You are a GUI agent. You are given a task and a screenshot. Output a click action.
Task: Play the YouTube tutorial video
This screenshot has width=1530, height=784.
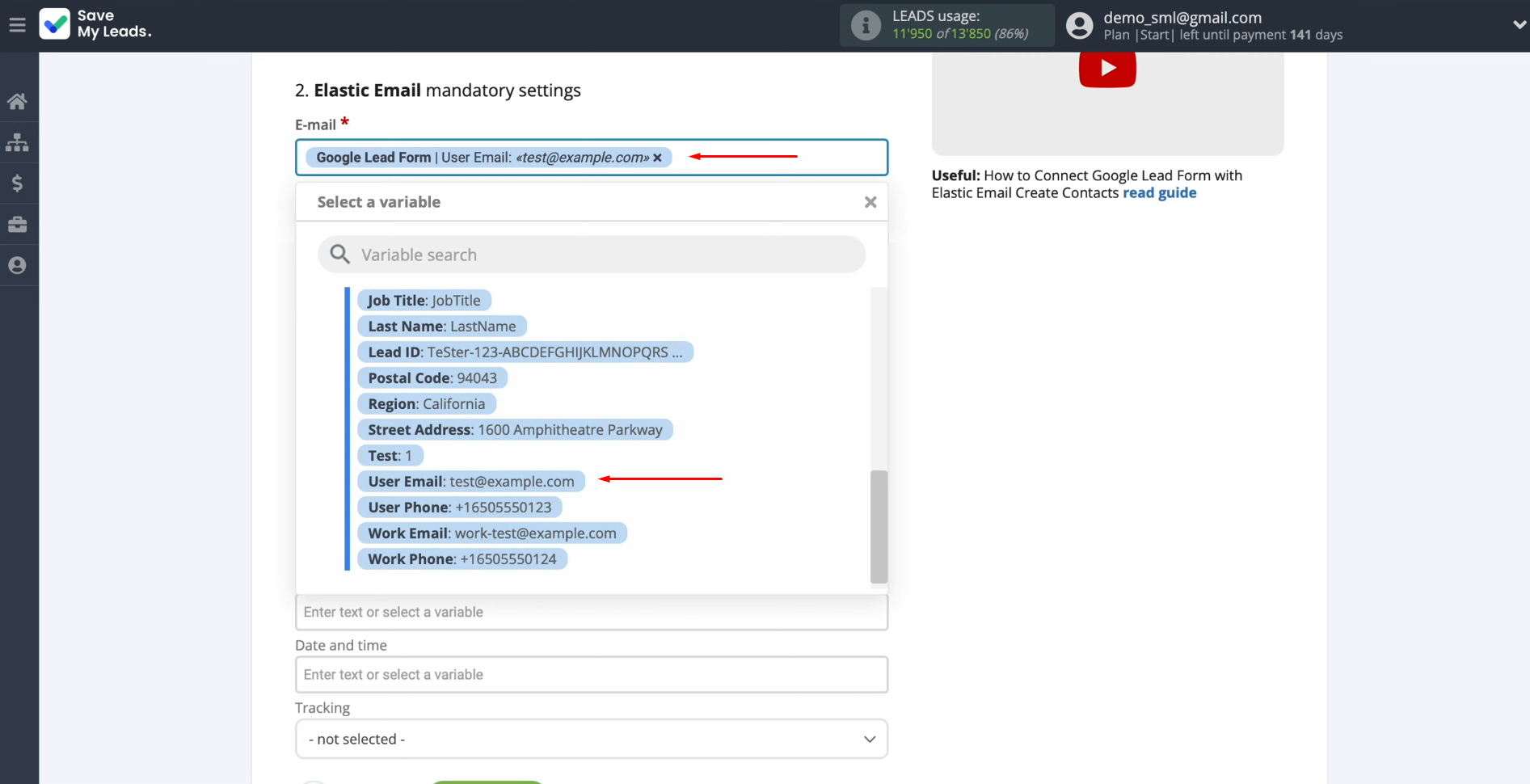pyautogui.click(x=1107, y=68)
